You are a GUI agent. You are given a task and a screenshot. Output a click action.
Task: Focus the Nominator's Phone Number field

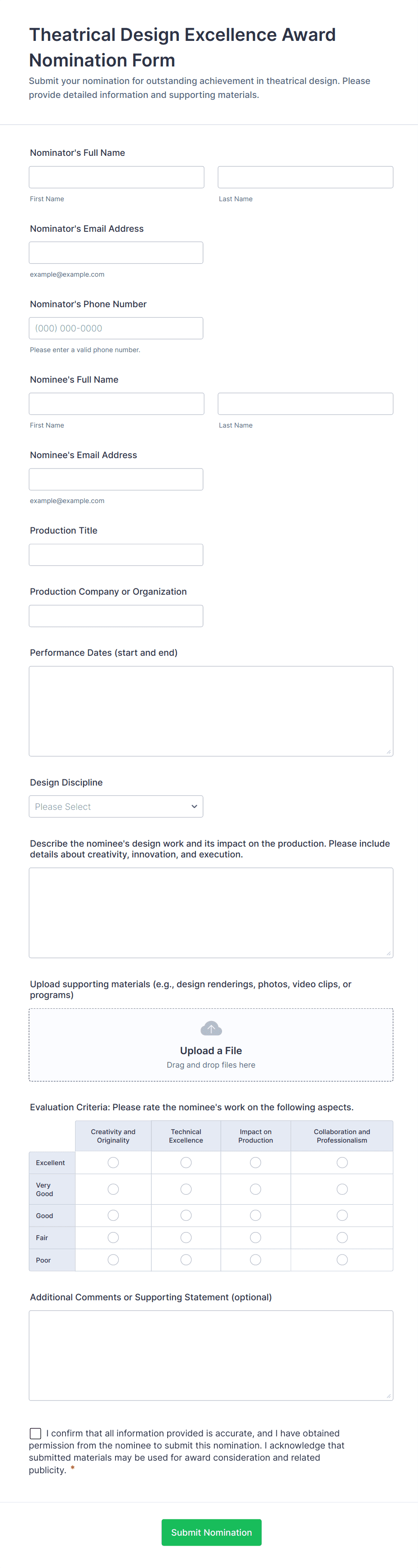pos(116,328)
